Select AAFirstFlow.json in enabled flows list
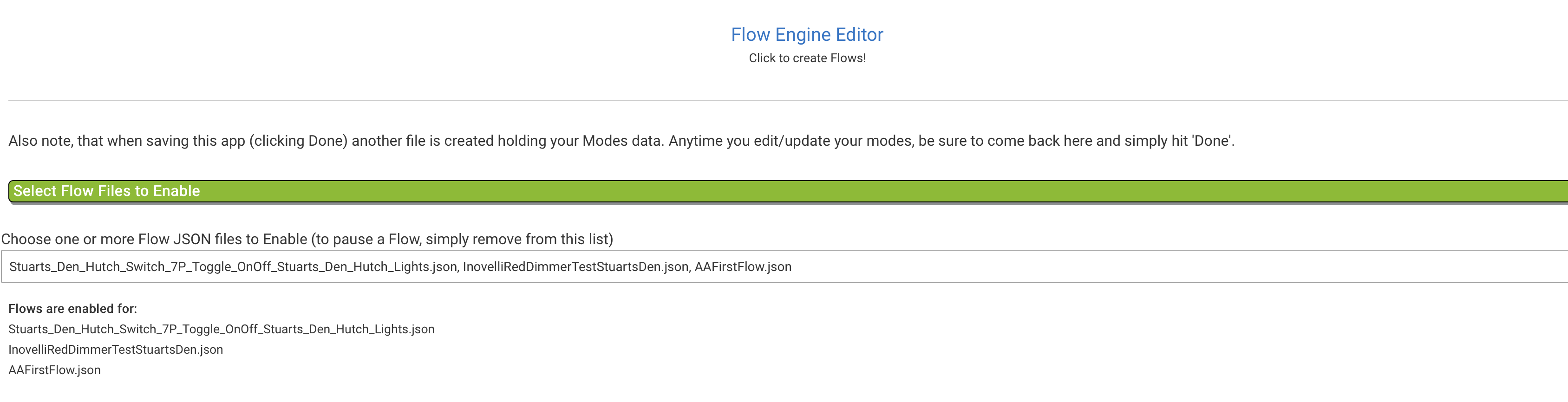 point(54,370)
